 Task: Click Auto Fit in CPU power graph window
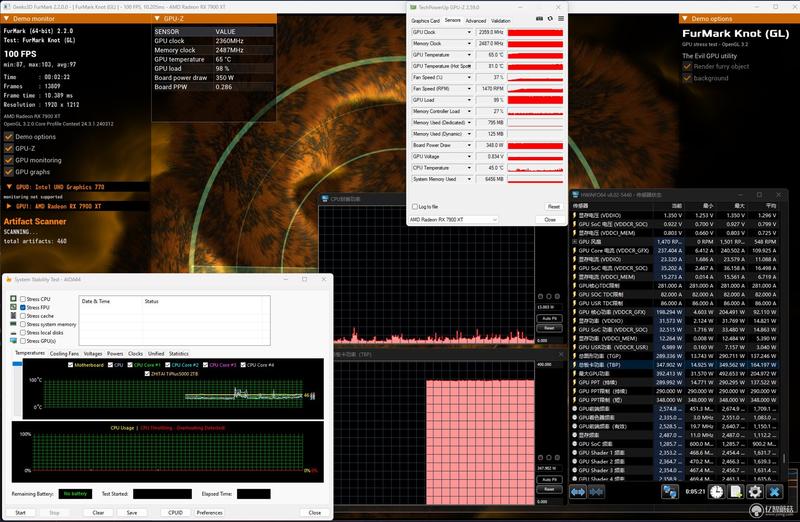pyautogui.click(x=549, y=318)
